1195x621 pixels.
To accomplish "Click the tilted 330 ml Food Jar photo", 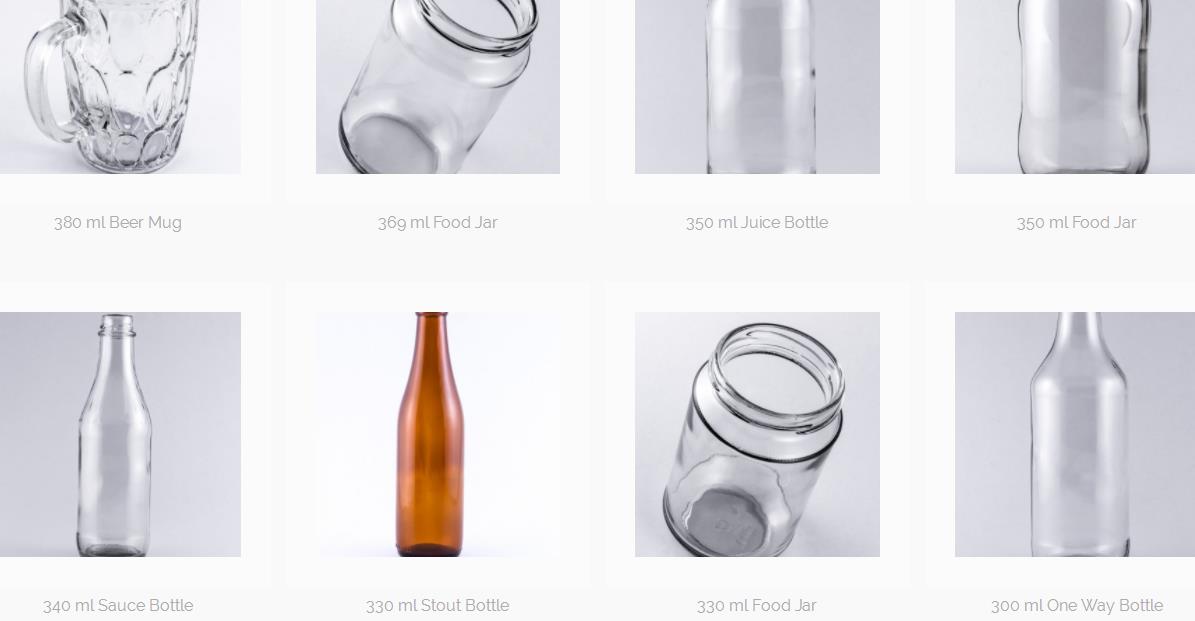I will (x=757, y=434).
